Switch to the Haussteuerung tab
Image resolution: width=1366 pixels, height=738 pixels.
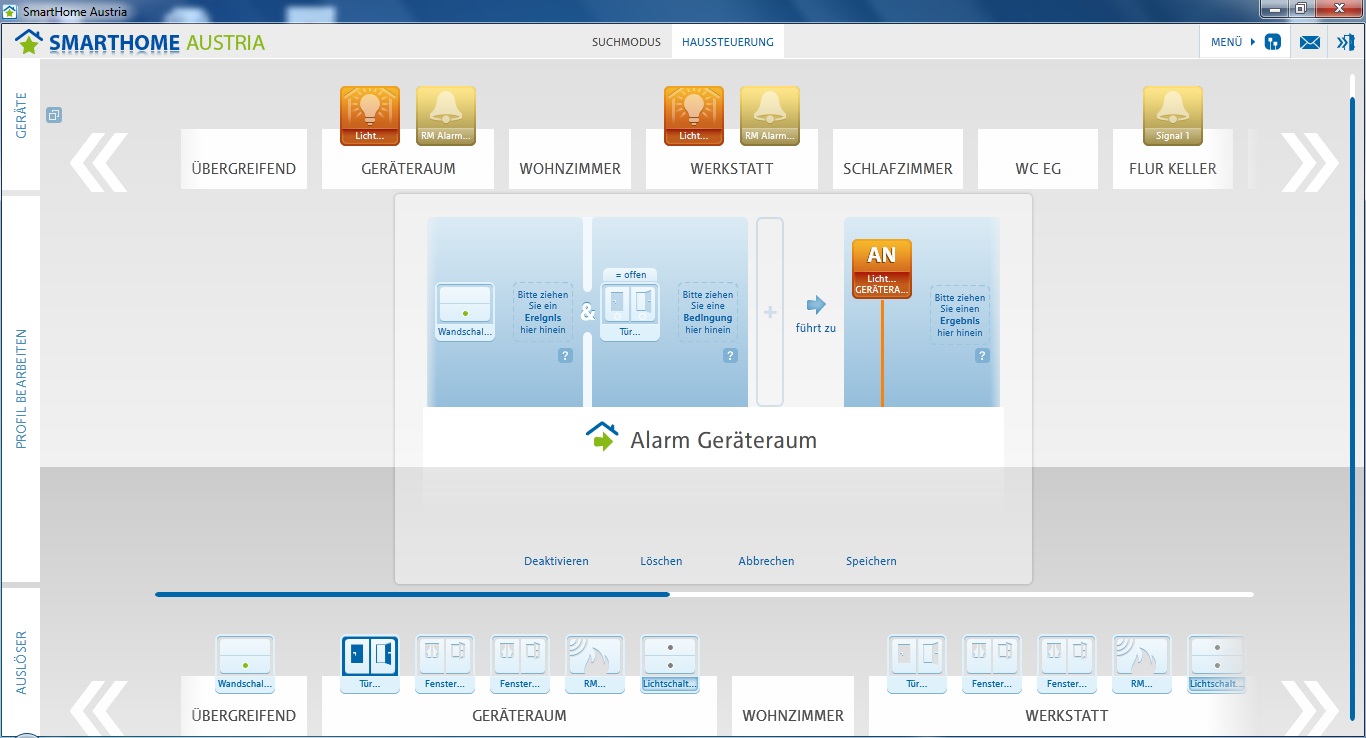[728, 42]
